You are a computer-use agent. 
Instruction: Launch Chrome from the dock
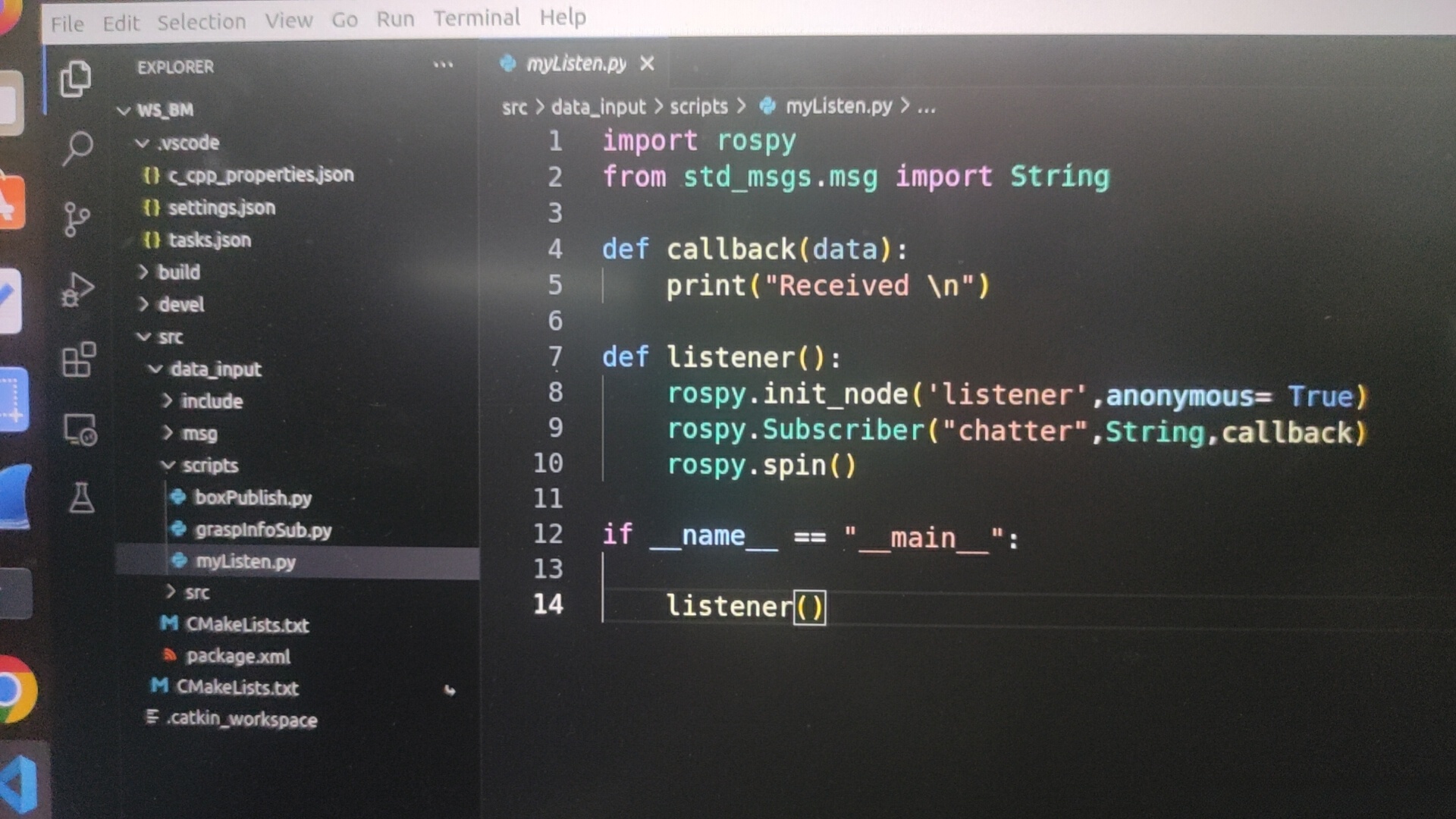coord(15,691)
